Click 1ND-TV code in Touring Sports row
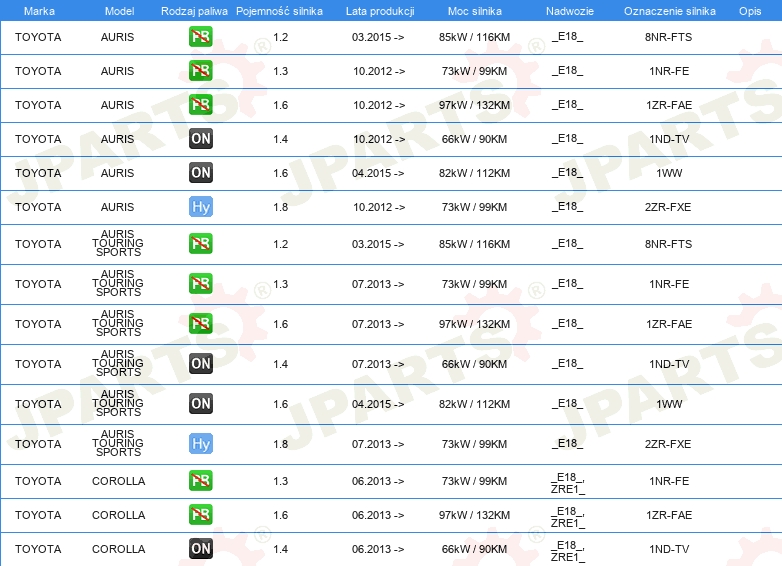 point(669,364)
